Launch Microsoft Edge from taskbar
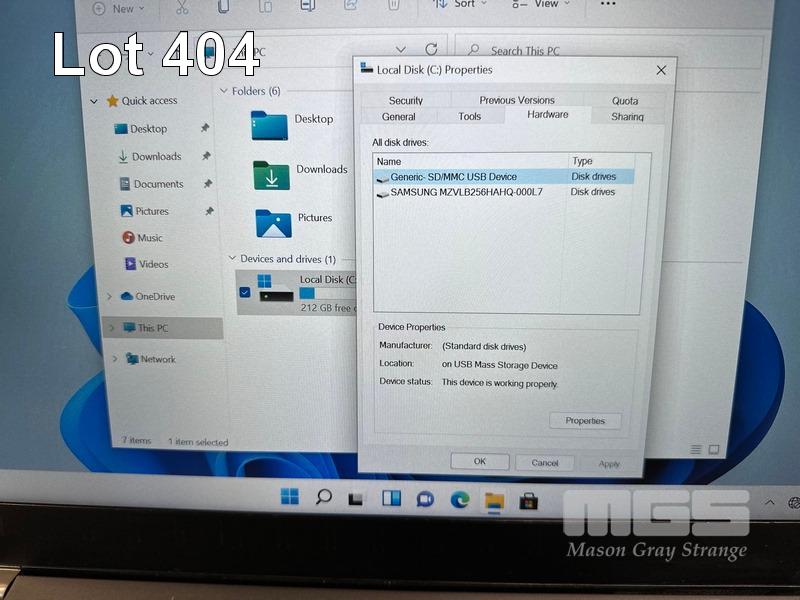This screenshot has height=600, width=800. click(x=459, y=499)
